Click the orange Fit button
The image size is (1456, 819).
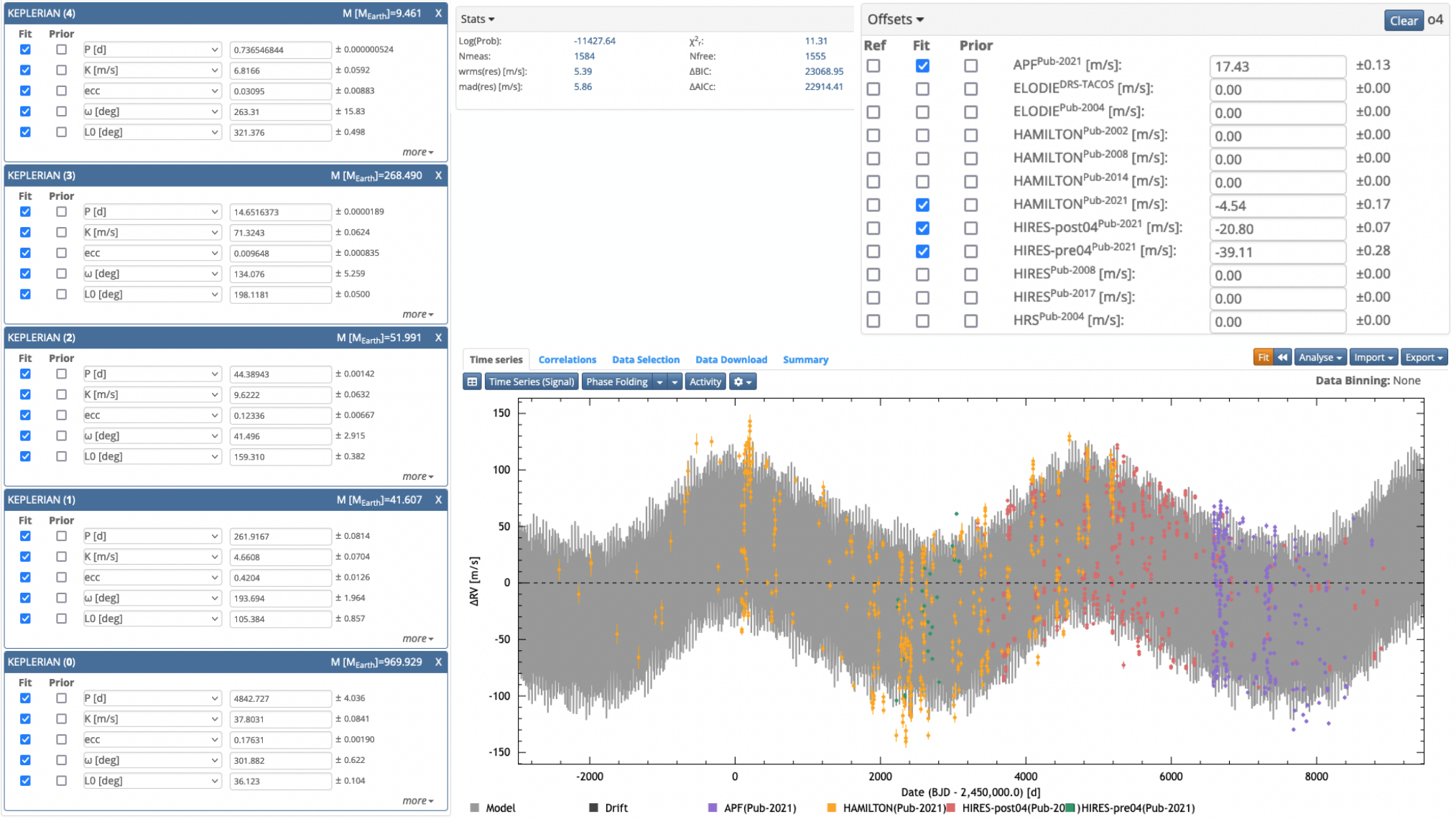click(1263, 358)
